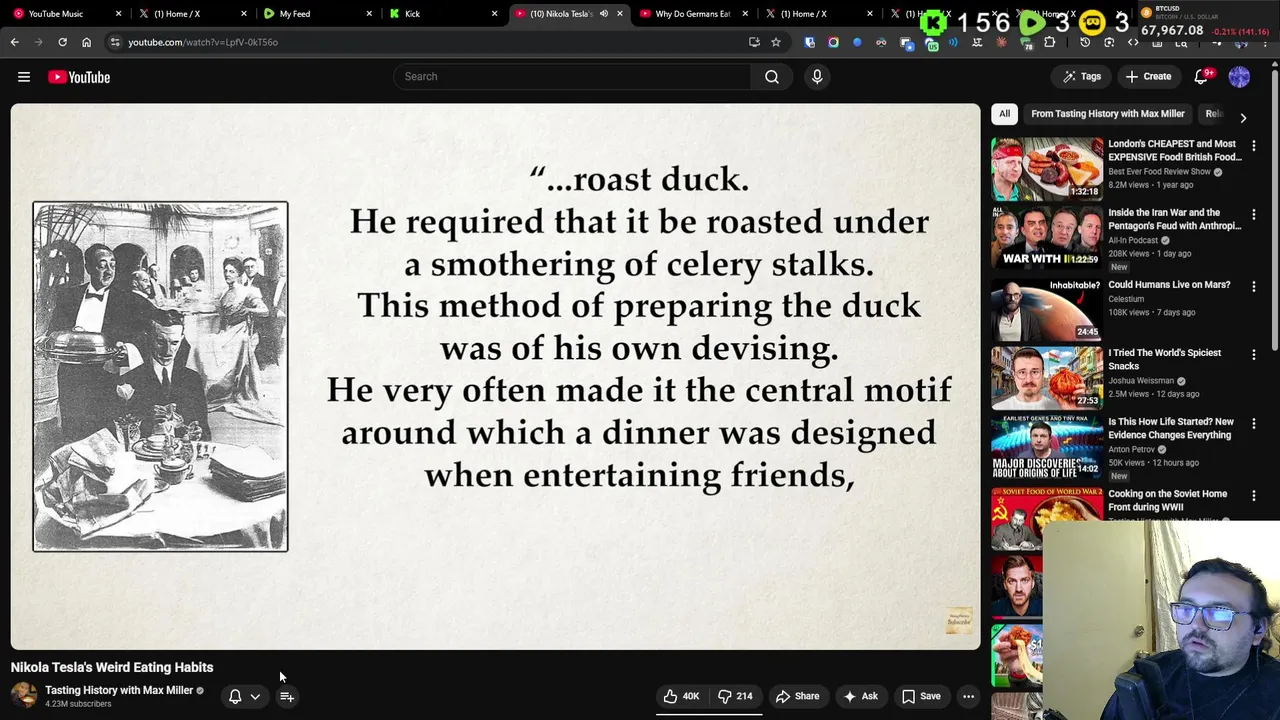Expand subscription options chevron

pos(255,697)
